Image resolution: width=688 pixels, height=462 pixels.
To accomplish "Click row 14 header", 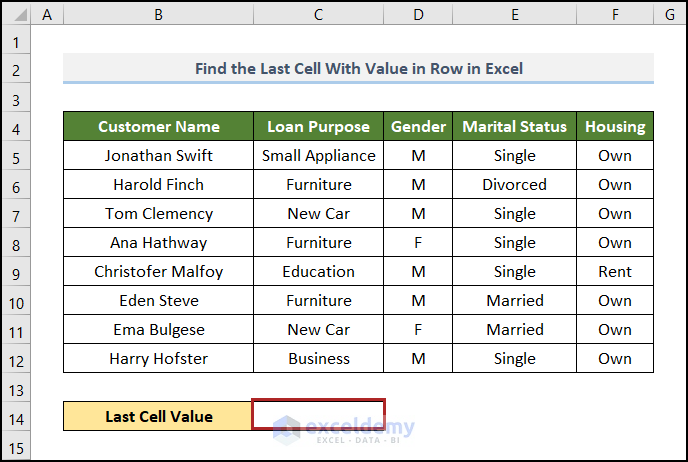I will [15, 416].
